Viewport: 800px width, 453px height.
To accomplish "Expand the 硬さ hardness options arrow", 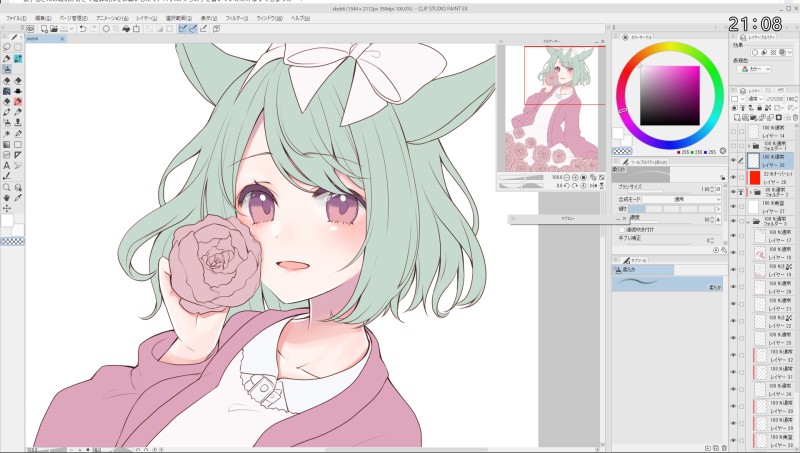I will (718, 209).
